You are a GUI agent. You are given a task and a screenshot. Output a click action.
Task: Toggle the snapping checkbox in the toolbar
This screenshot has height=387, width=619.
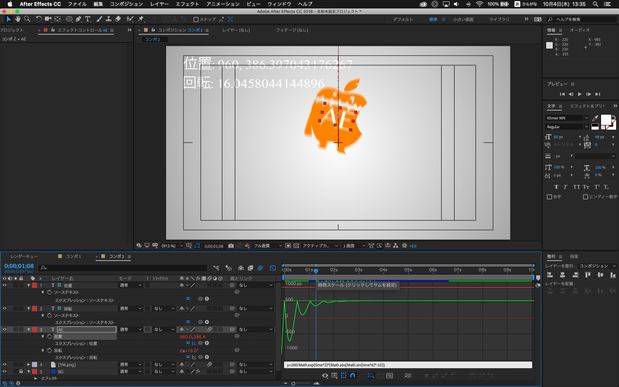click(x=196, y=19)
